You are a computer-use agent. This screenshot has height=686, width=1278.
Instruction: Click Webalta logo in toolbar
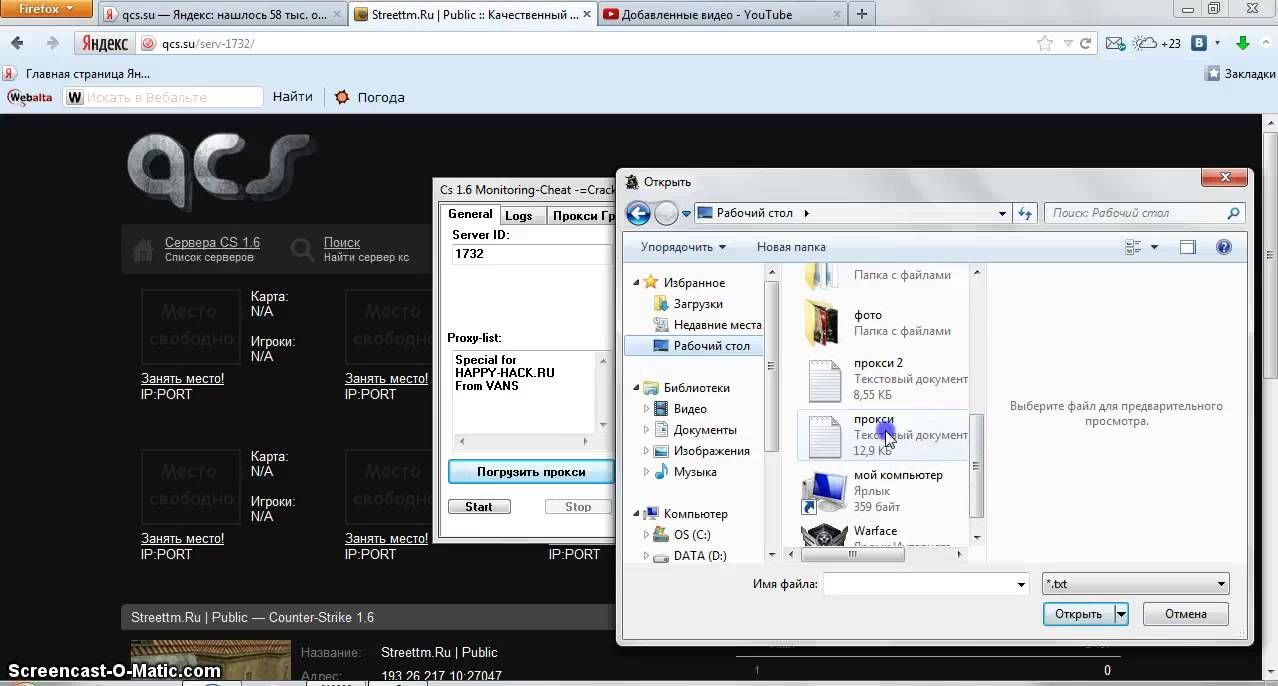coord(30,97)
